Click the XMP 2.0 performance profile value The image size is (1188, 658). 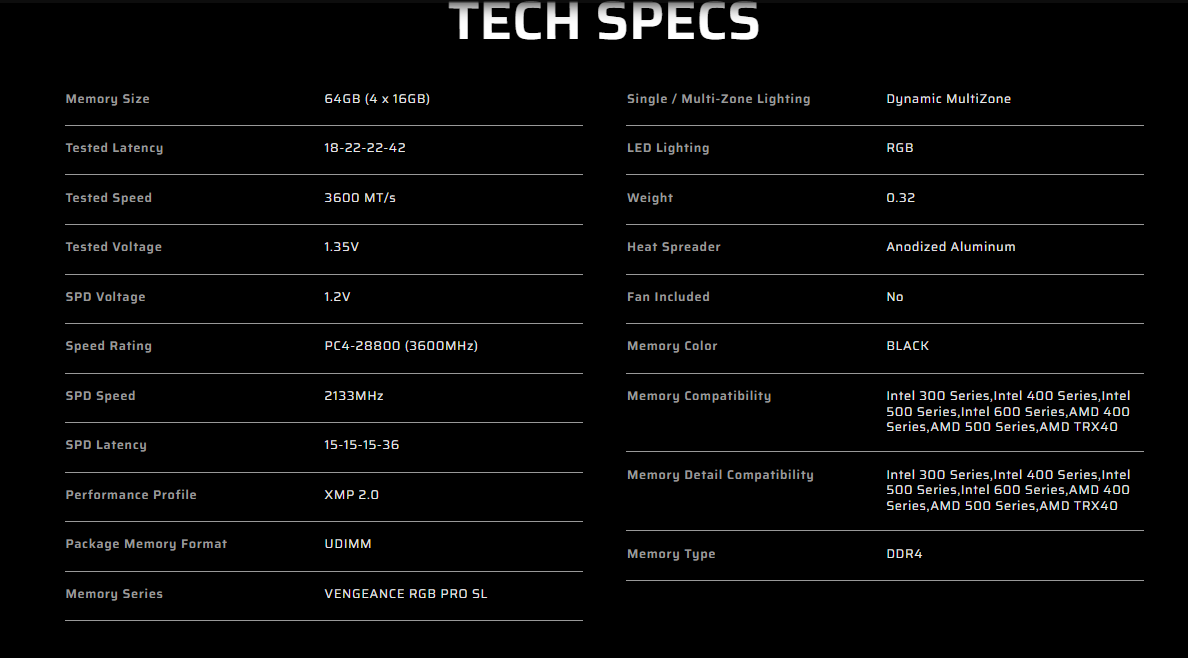tap(352, 495)
